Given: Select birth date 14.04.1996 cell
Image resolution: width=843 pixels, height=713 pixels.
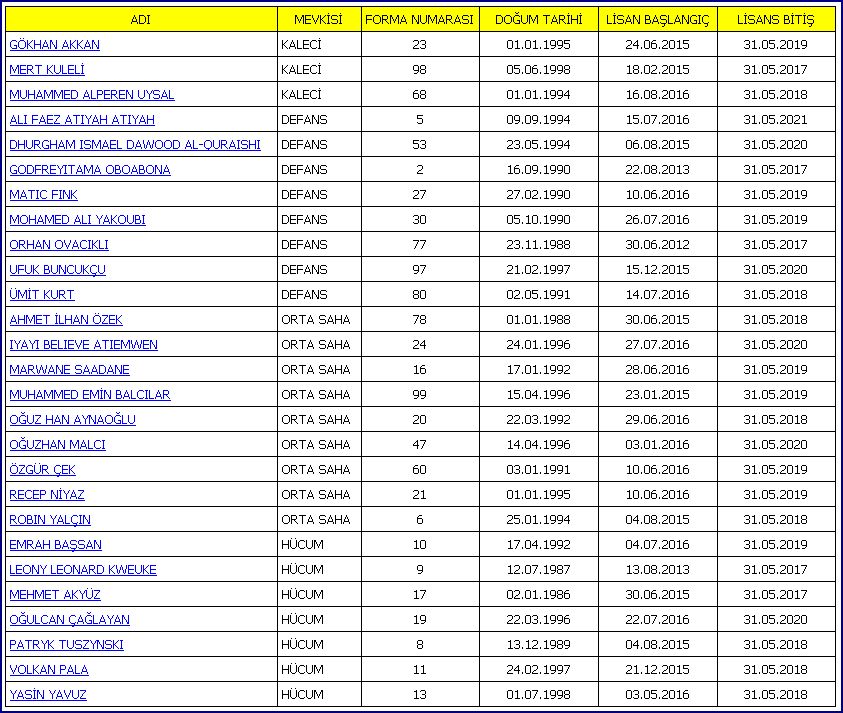Looking at the screenshot, I should coord(539,445).
